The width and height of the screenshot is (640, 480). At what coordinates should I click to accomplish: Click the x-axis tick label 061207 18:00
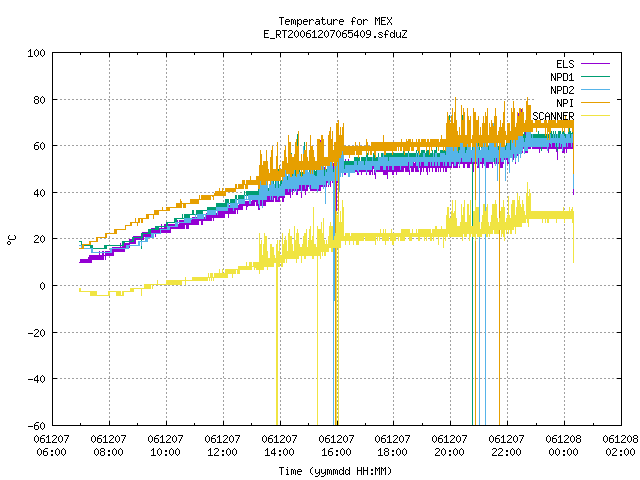[392, 446]
